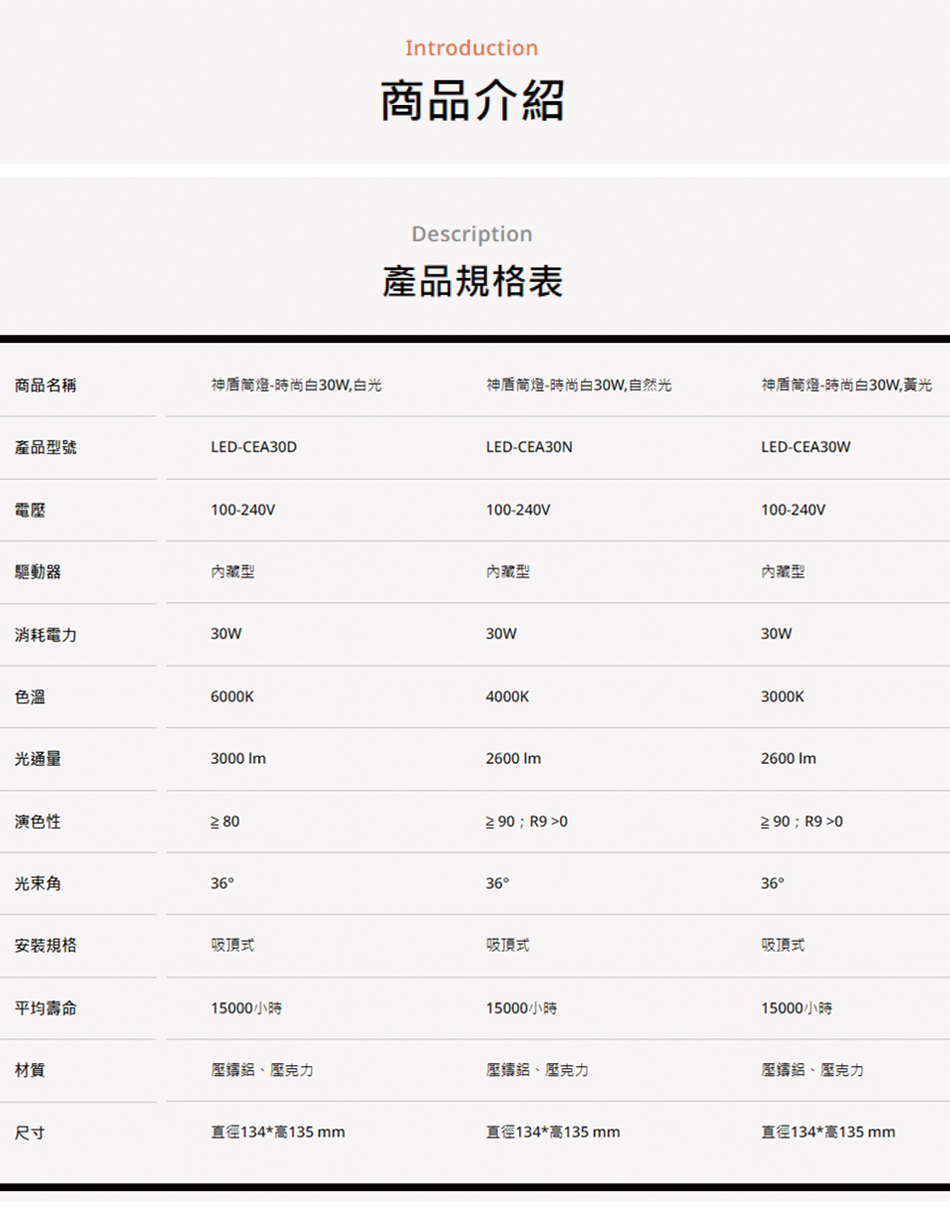Click the orange Introduction label
The image size is (950, 1226).
472,48
